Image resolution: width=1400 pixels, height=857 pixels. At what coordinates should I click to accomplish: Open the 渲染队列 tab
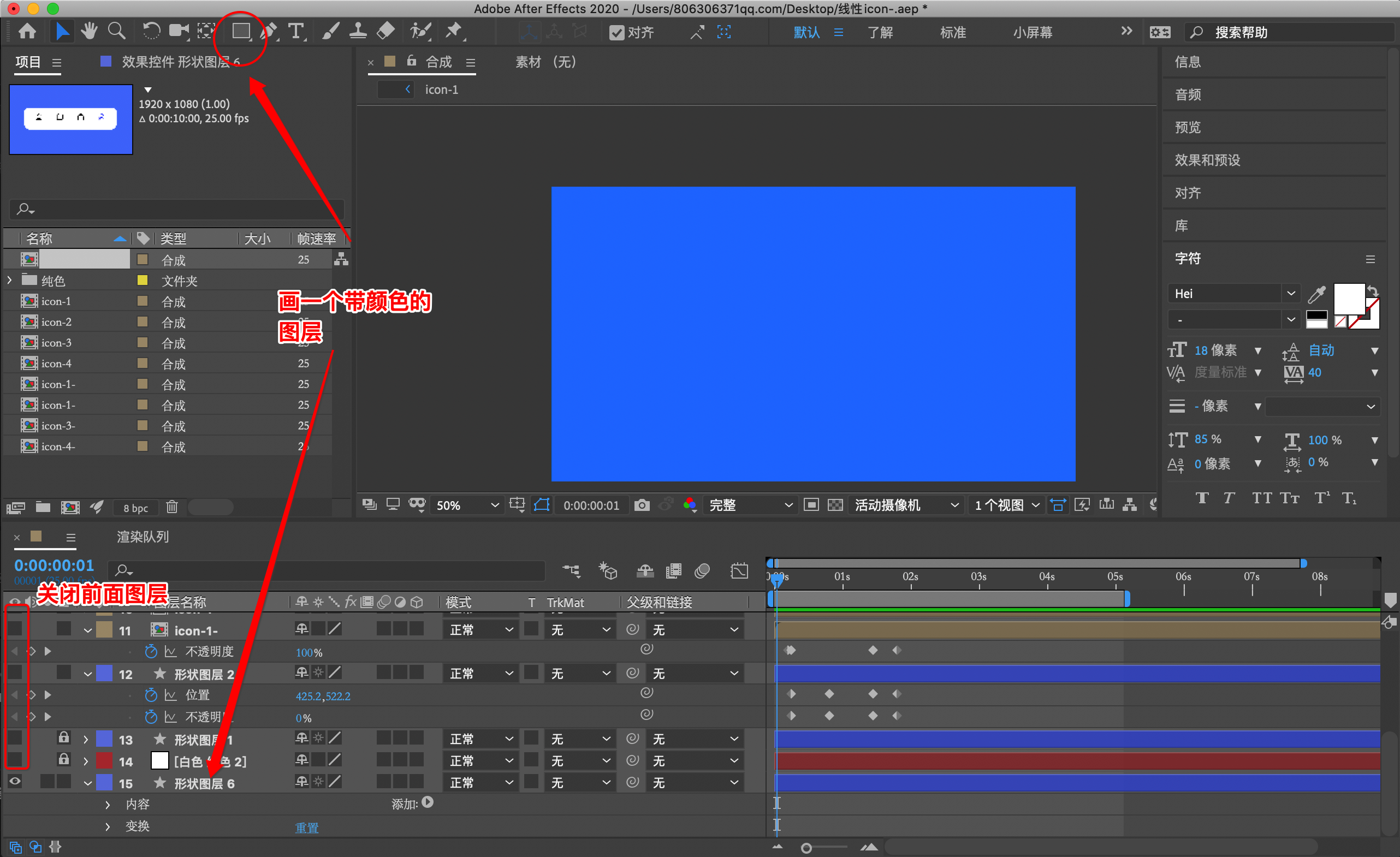point(143,537)
